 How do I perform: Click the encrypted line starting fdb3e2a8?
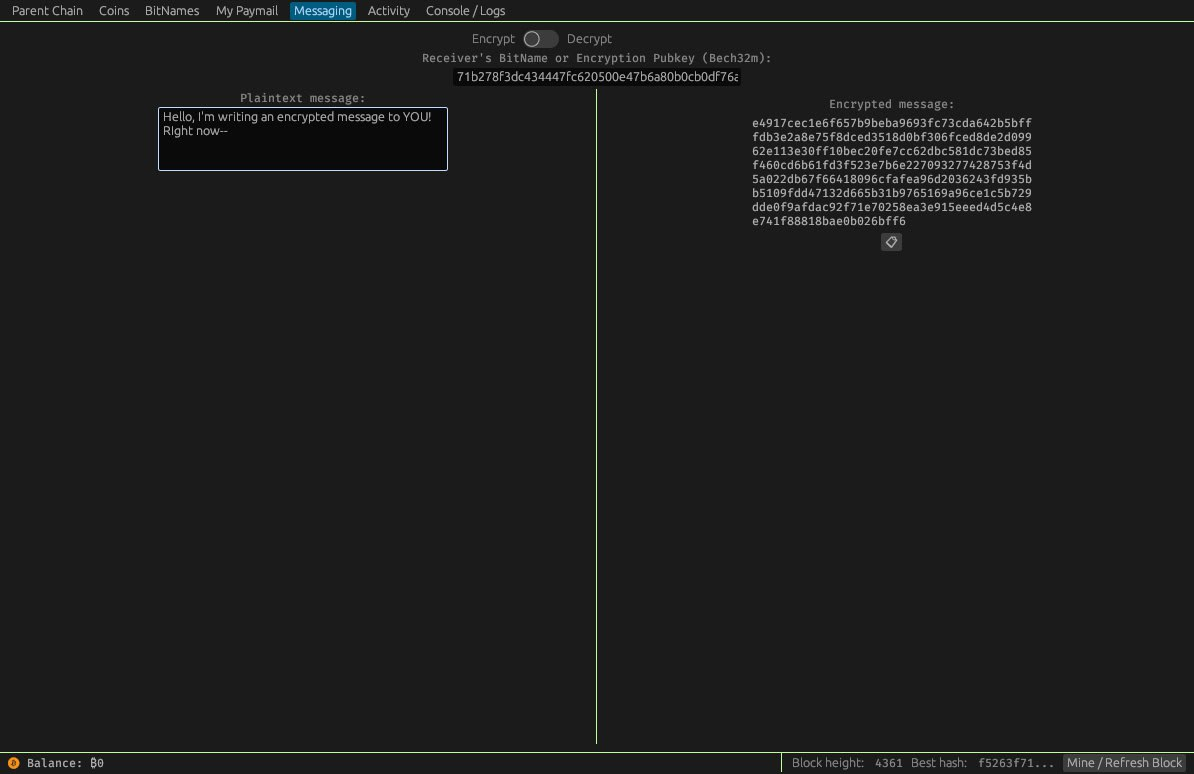coord(892,137)
